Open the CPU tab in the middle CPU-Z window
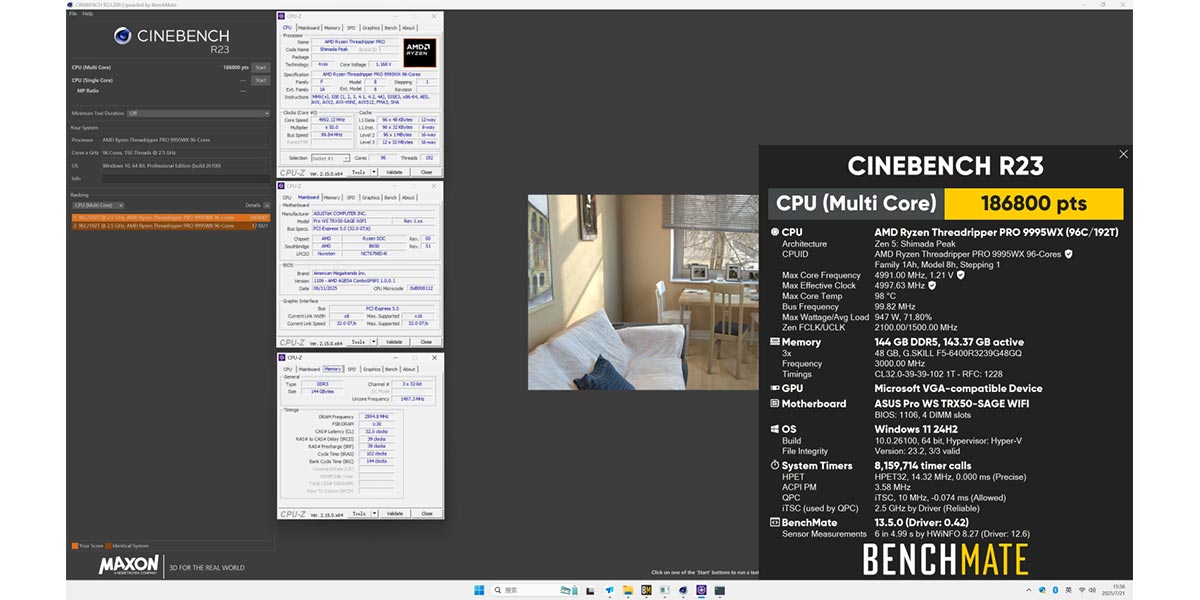The image size is (1200, 600). (287, 198)
